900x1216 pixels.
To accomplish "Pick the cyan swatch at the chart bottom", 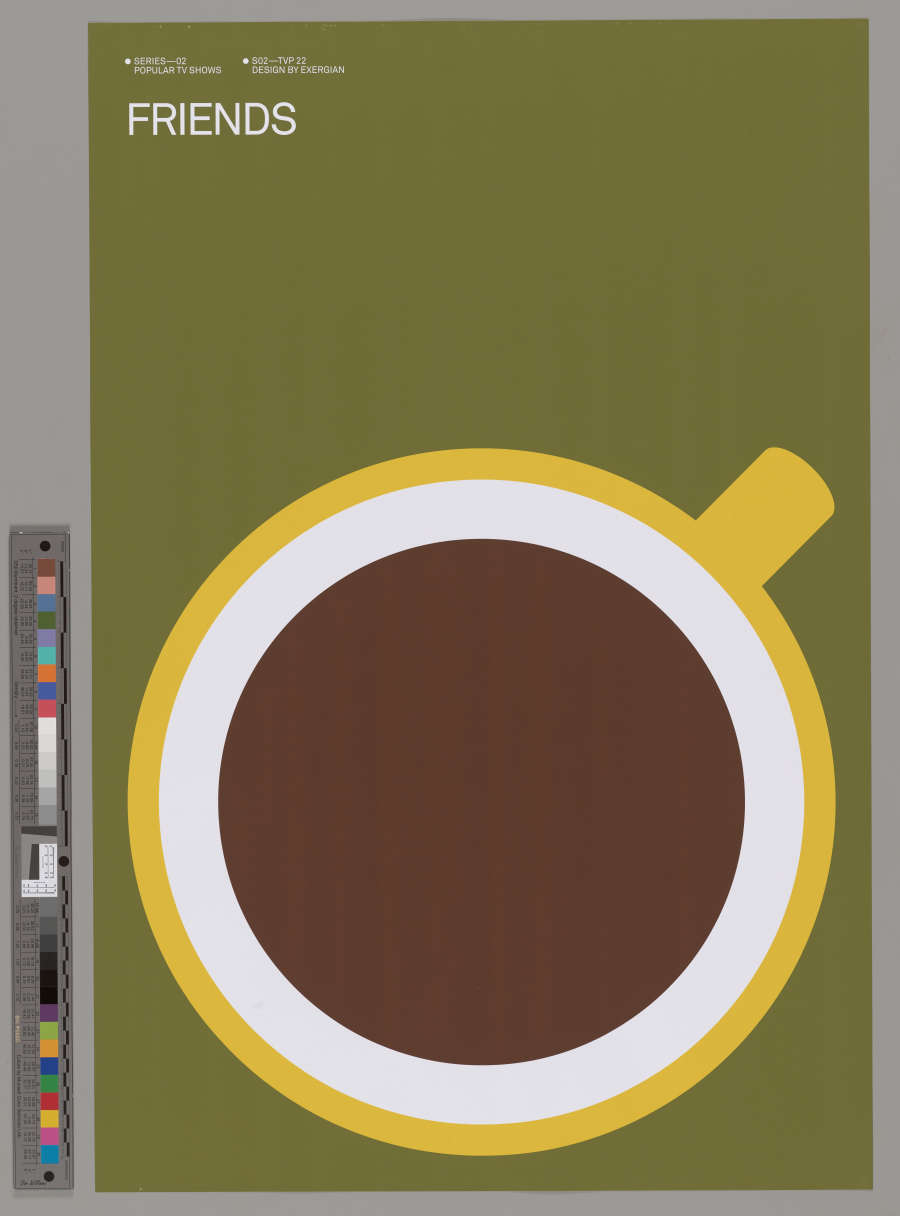I will coord(49,1154).
